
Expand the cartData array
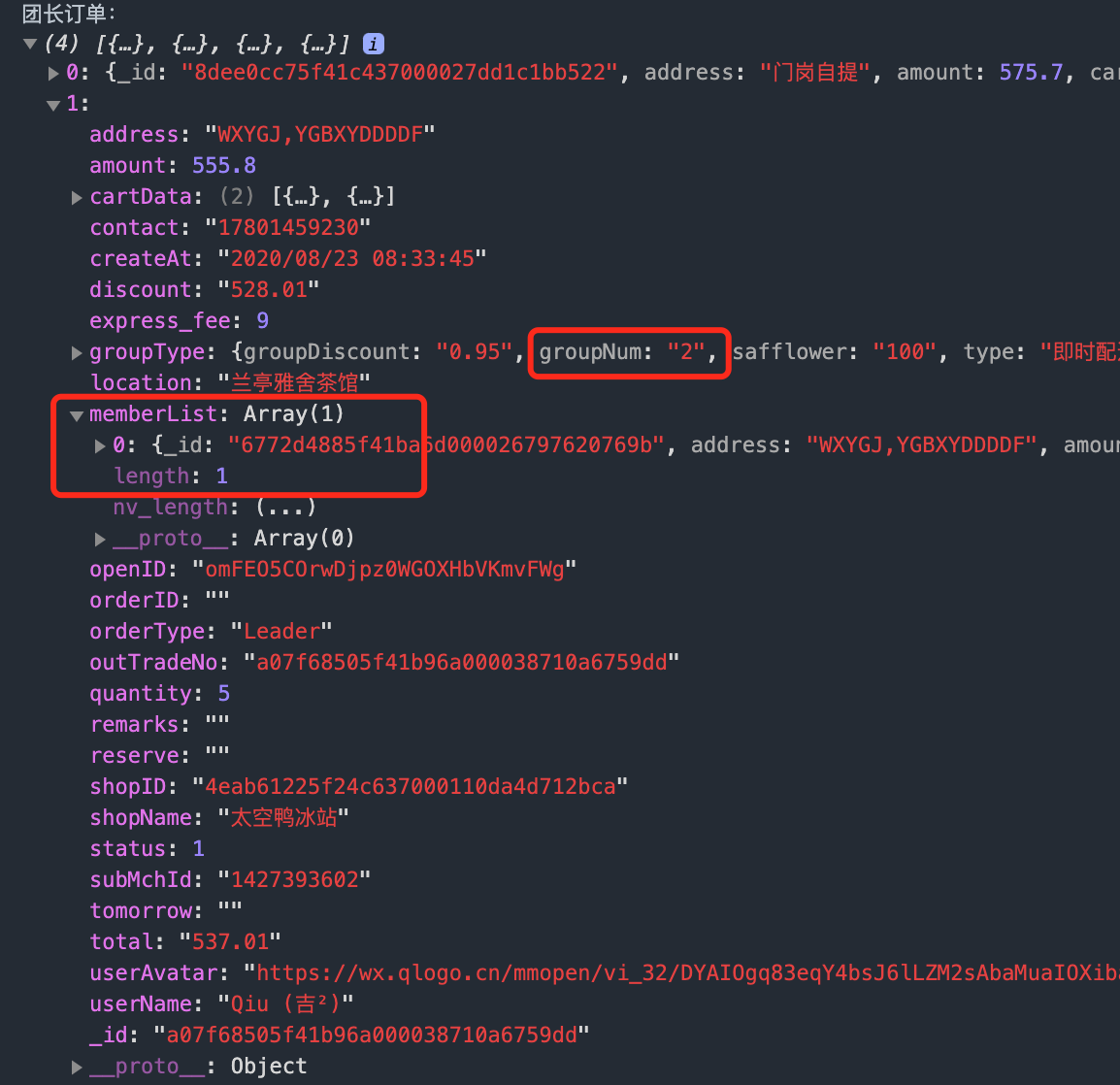[77, 197]
